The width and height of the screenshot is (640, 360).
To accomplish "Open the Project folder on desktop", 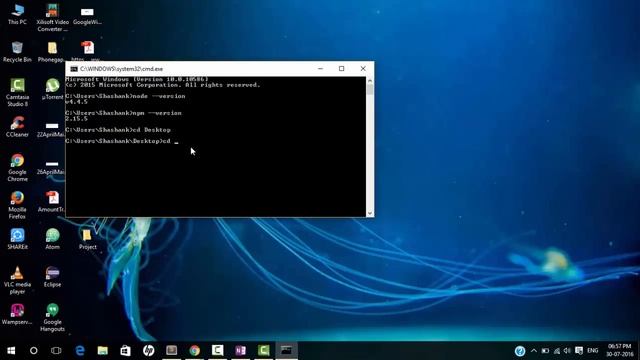I will tap(87, 239).
